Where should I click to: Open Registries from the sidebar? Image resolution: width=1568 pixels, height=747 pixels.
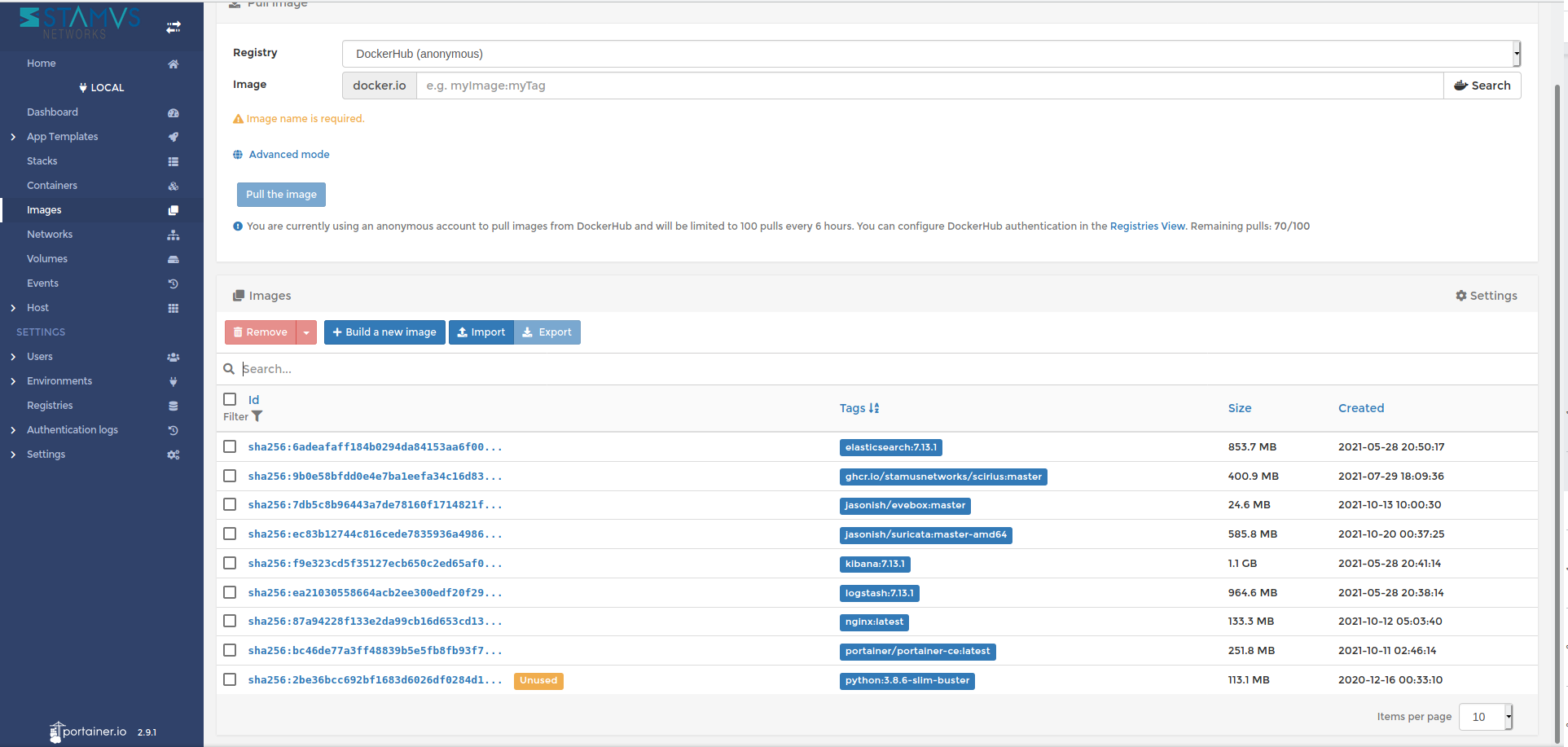pos(50,406)
